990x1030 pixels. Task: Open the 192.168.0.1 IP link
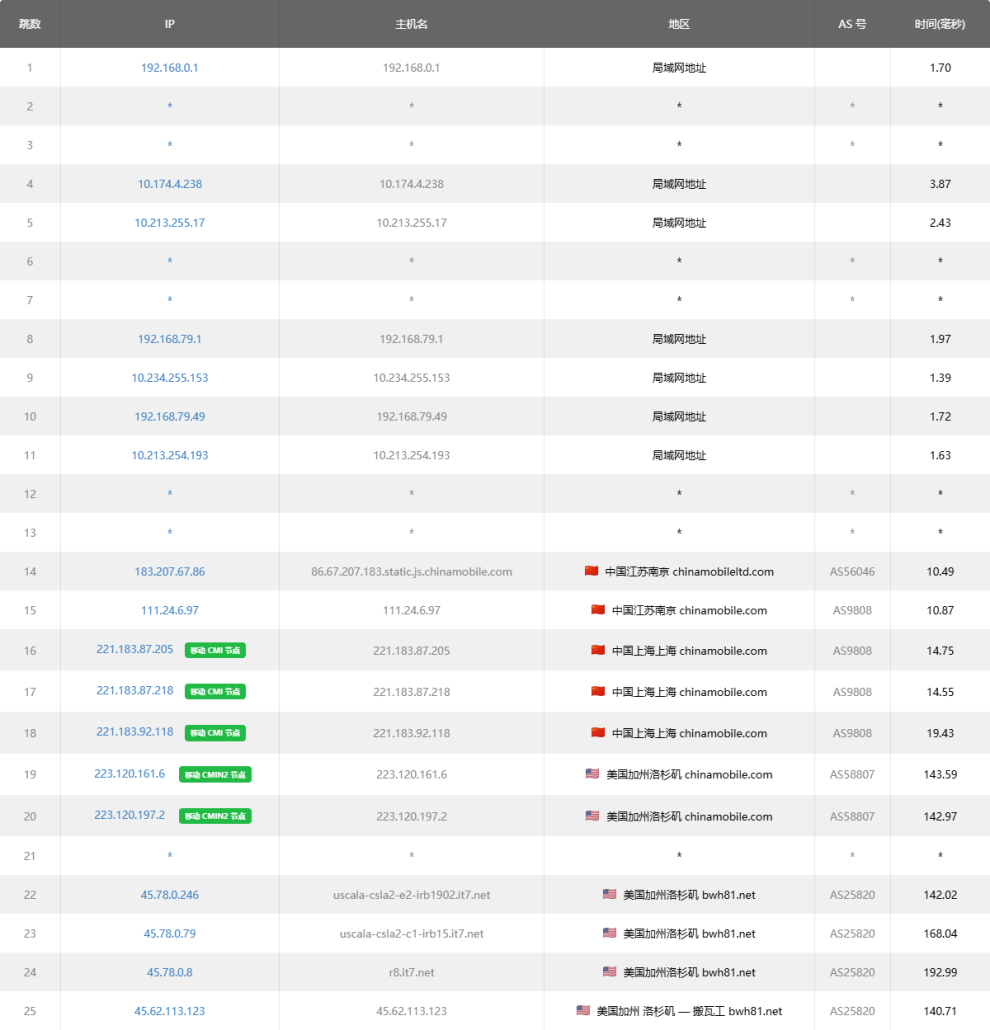[170, 68]
